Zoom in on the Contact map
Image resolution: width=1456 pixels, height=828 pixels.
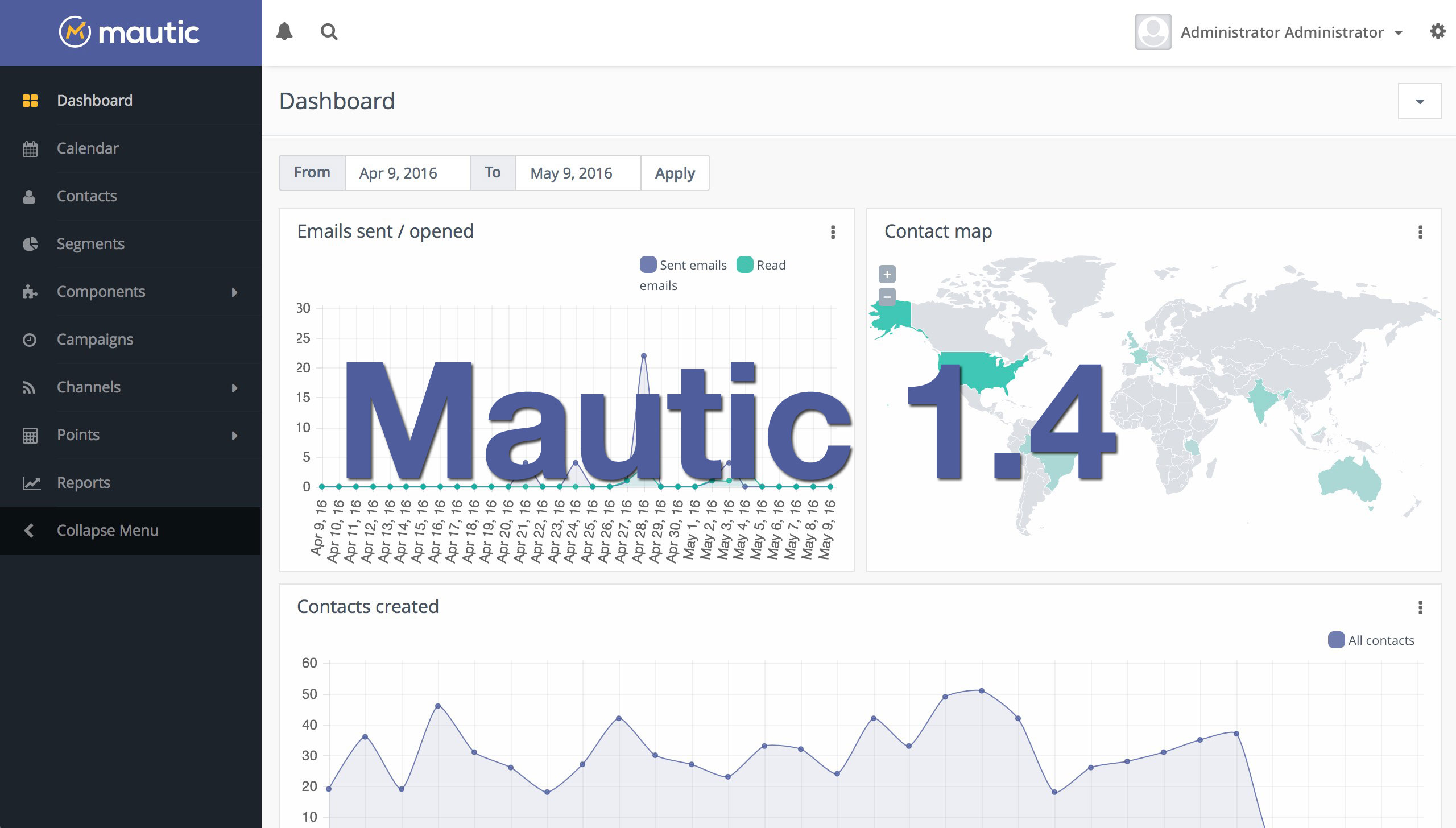[x=887, y=274]
